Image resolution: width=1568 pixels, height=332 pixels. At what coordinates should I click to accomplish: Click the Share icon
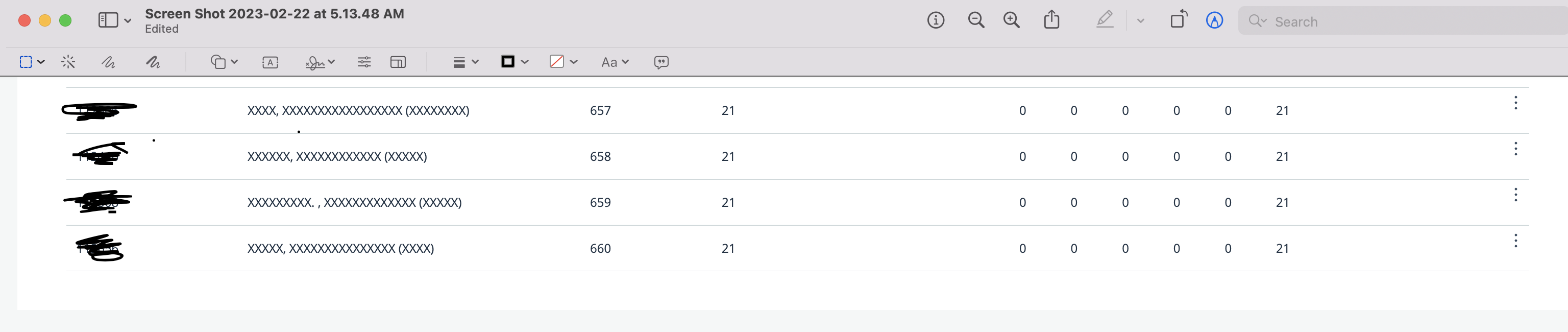click(x=1052, y=20)
